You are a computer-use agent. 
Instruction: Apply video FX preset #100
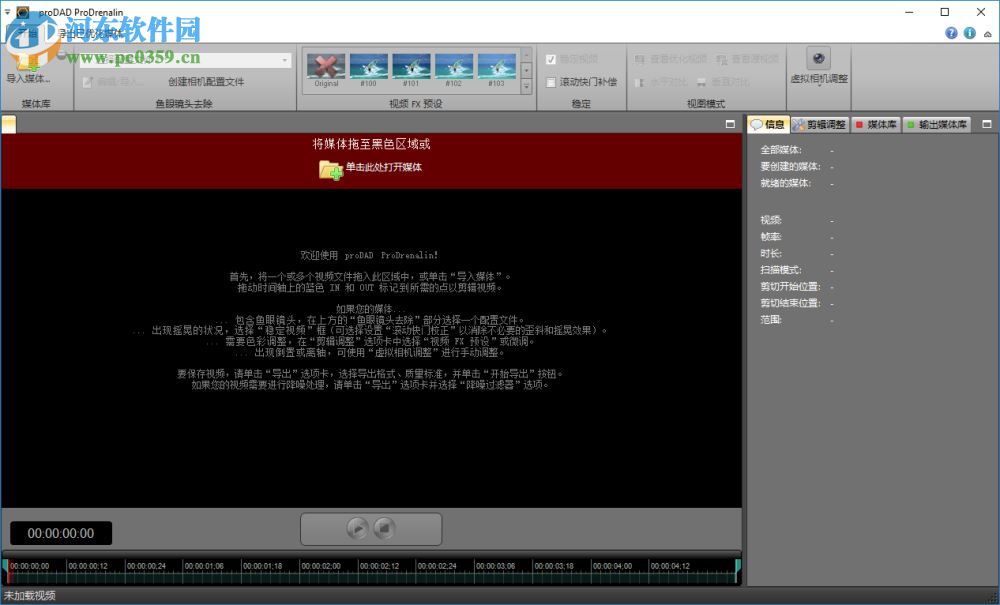(x=369, y=70)
